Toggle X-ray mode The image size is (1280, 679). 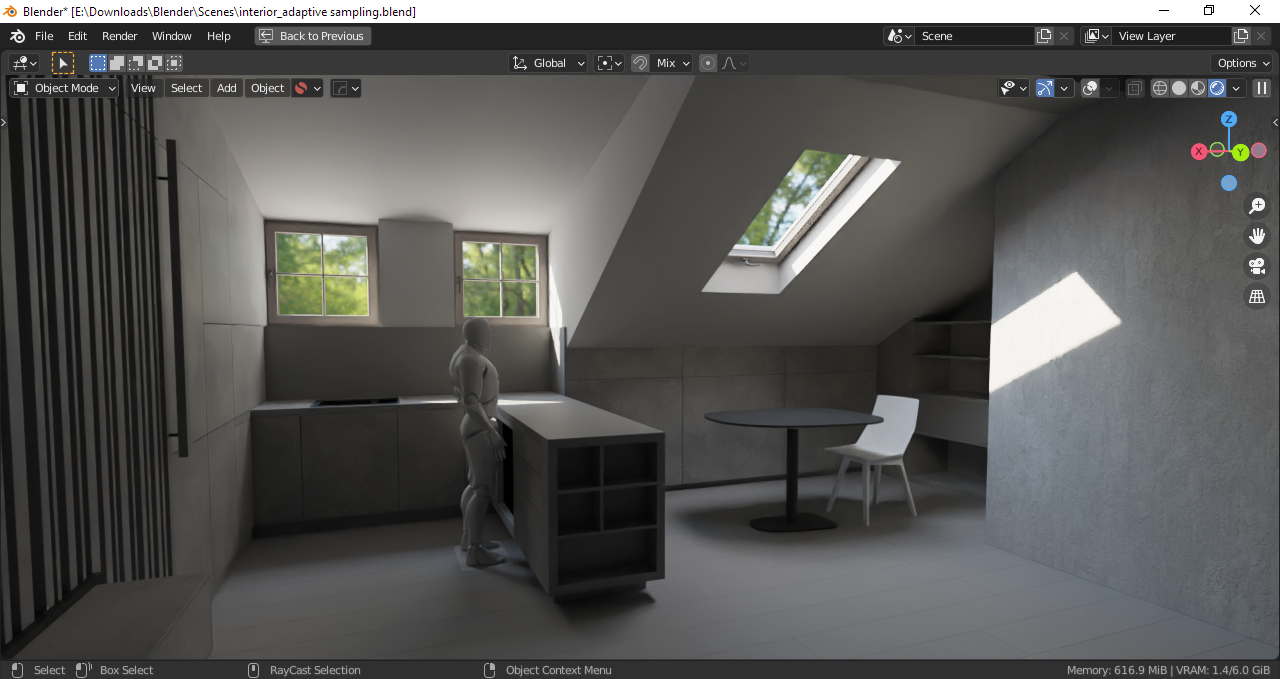click(x=1135, y=88)
